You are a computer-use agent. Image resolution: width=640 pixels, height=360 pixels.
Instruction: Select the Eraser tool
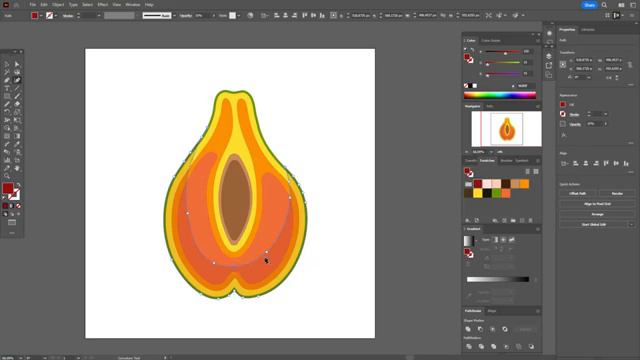pos(17,104)
